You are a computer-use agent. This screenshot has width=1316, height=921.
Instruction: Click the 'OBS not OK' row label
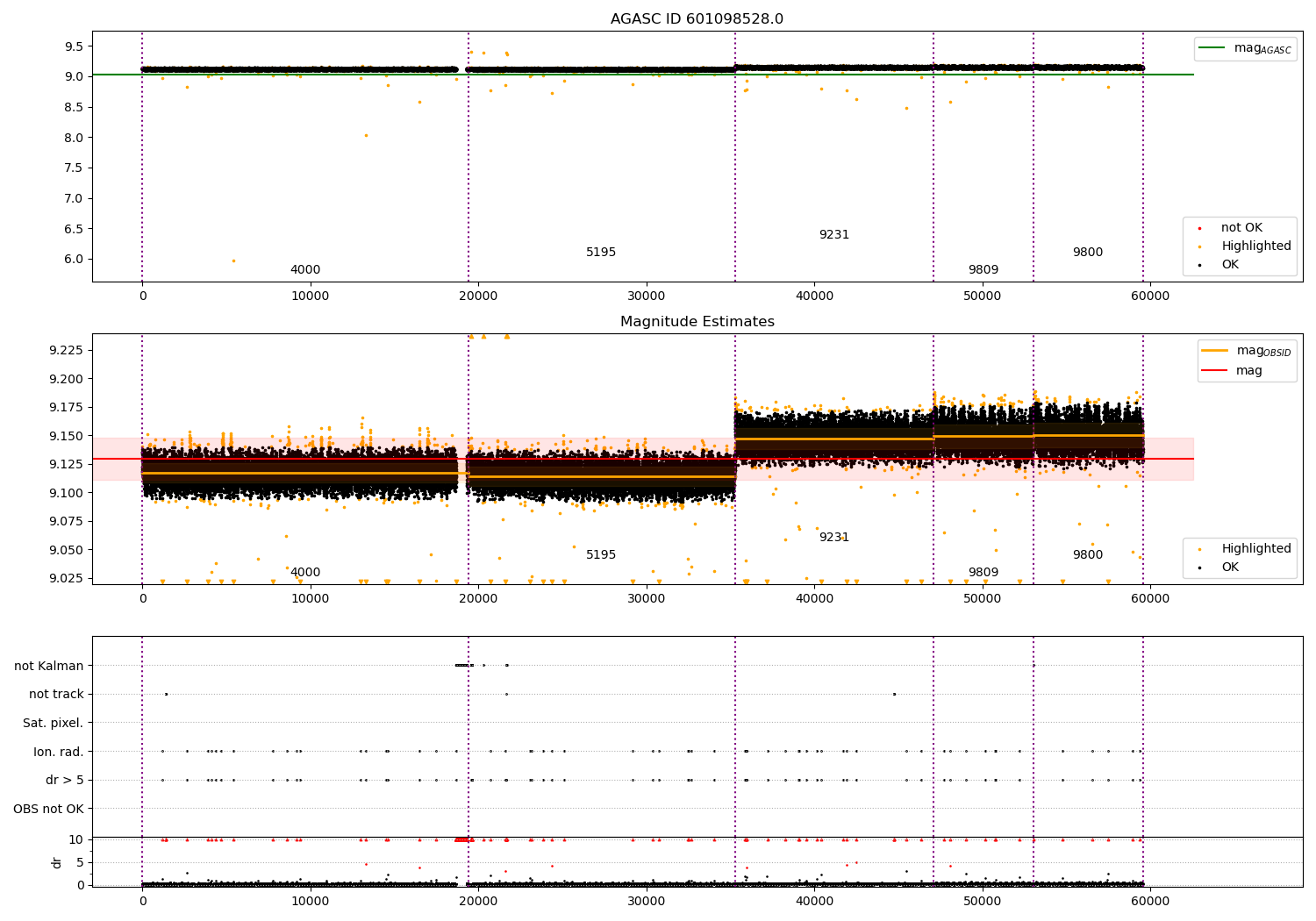tap(49, 809)
